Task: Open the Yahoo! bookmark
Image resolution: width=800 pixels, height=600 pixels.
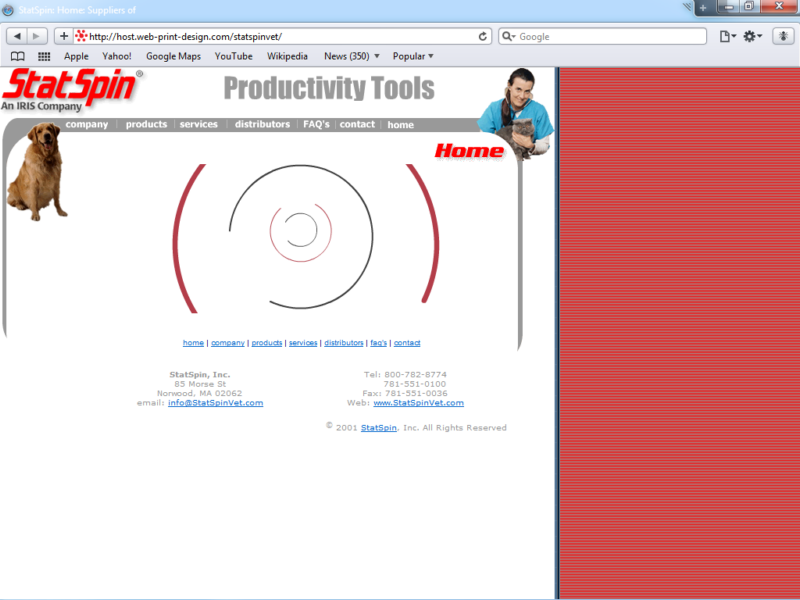Action: pos(117,56)
